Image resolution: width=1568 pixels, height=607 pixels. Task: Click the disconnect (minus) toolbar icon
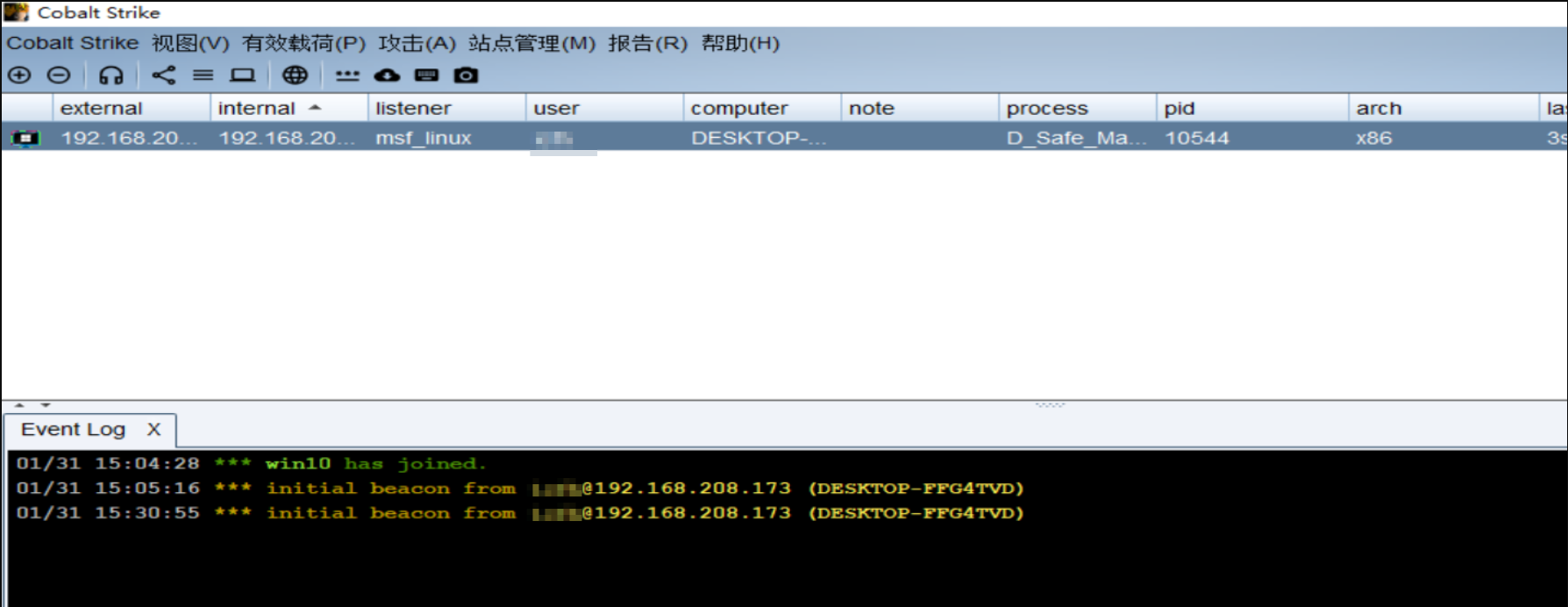click(59, 75)
